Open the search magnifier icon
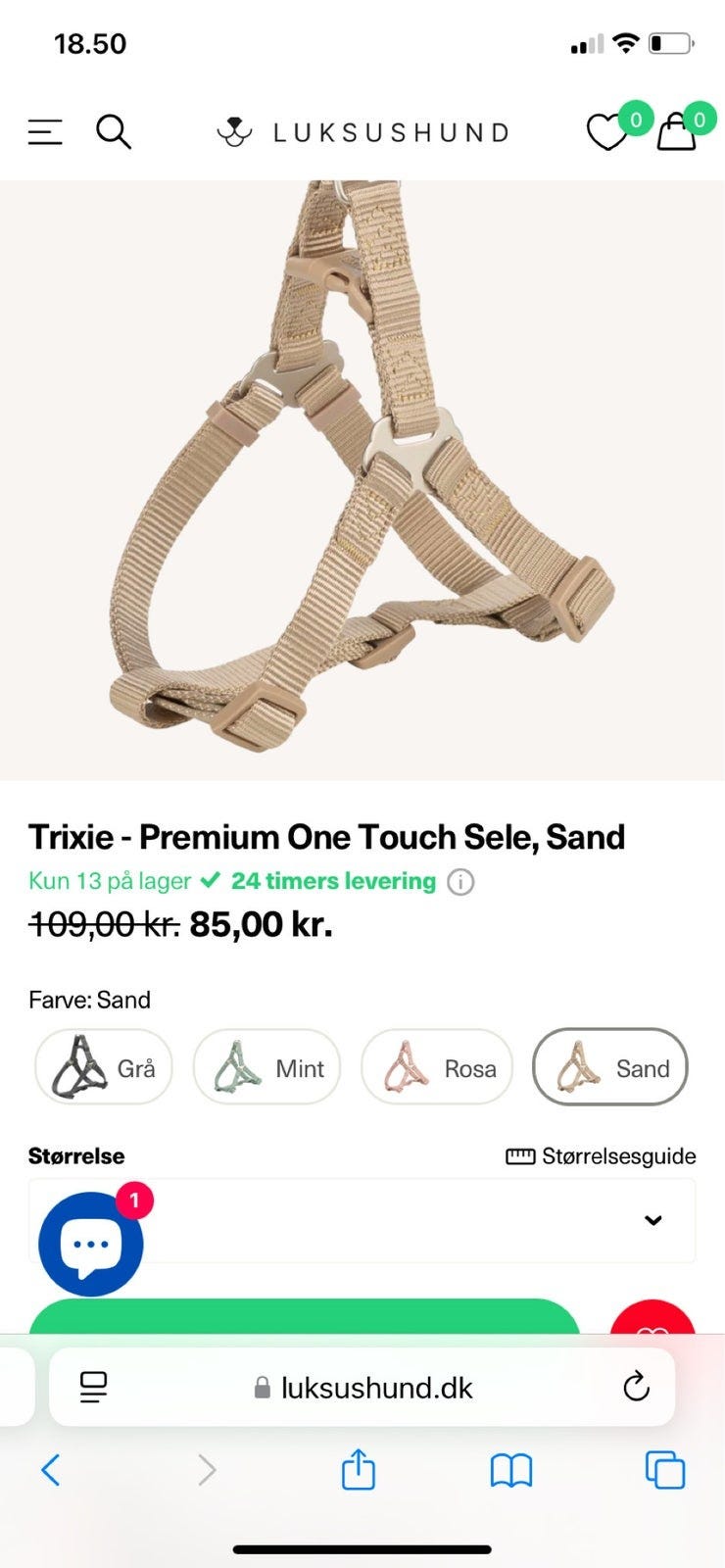Image resolution: width=725 pixels, height=1568 pixels. [x=113, y=131]
